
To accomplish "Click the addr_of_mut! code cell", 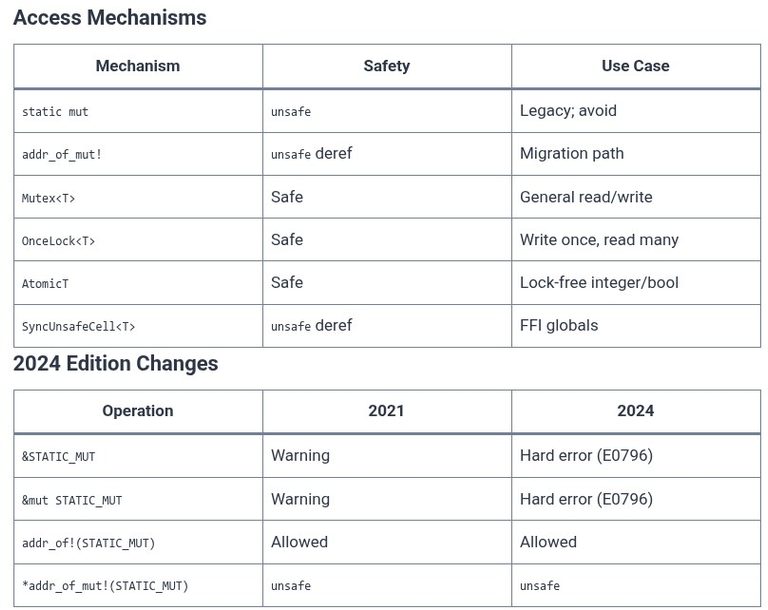I will (x=138, y=154).
